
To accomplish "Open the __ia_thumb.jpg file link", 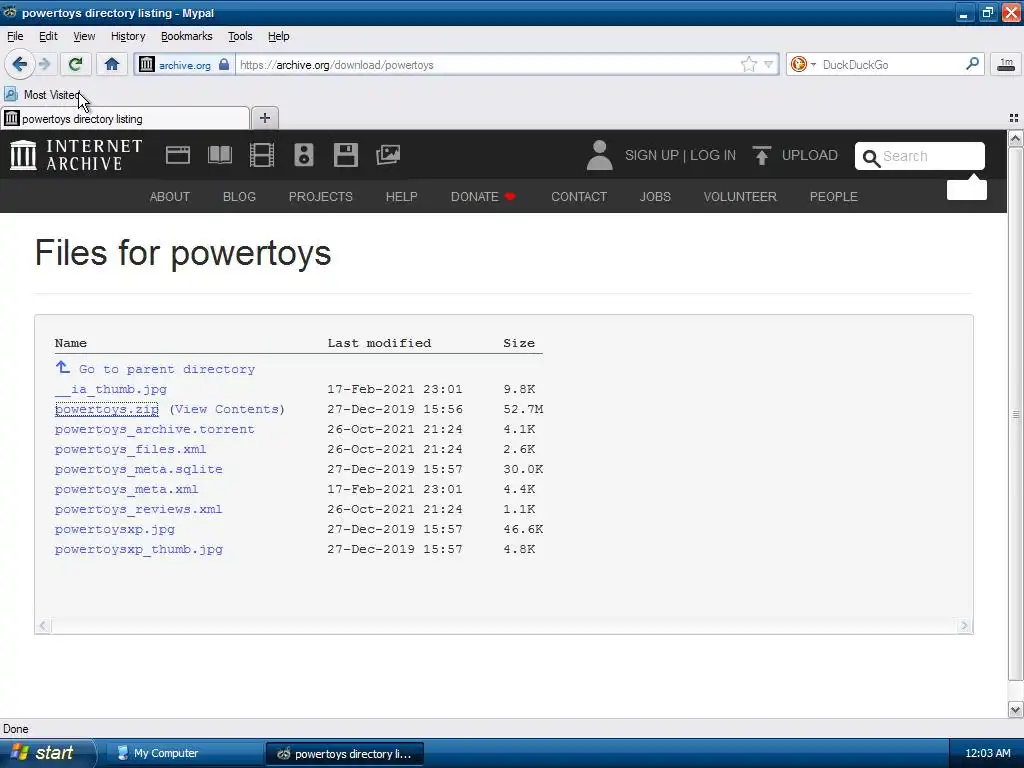I will (110, 389).
